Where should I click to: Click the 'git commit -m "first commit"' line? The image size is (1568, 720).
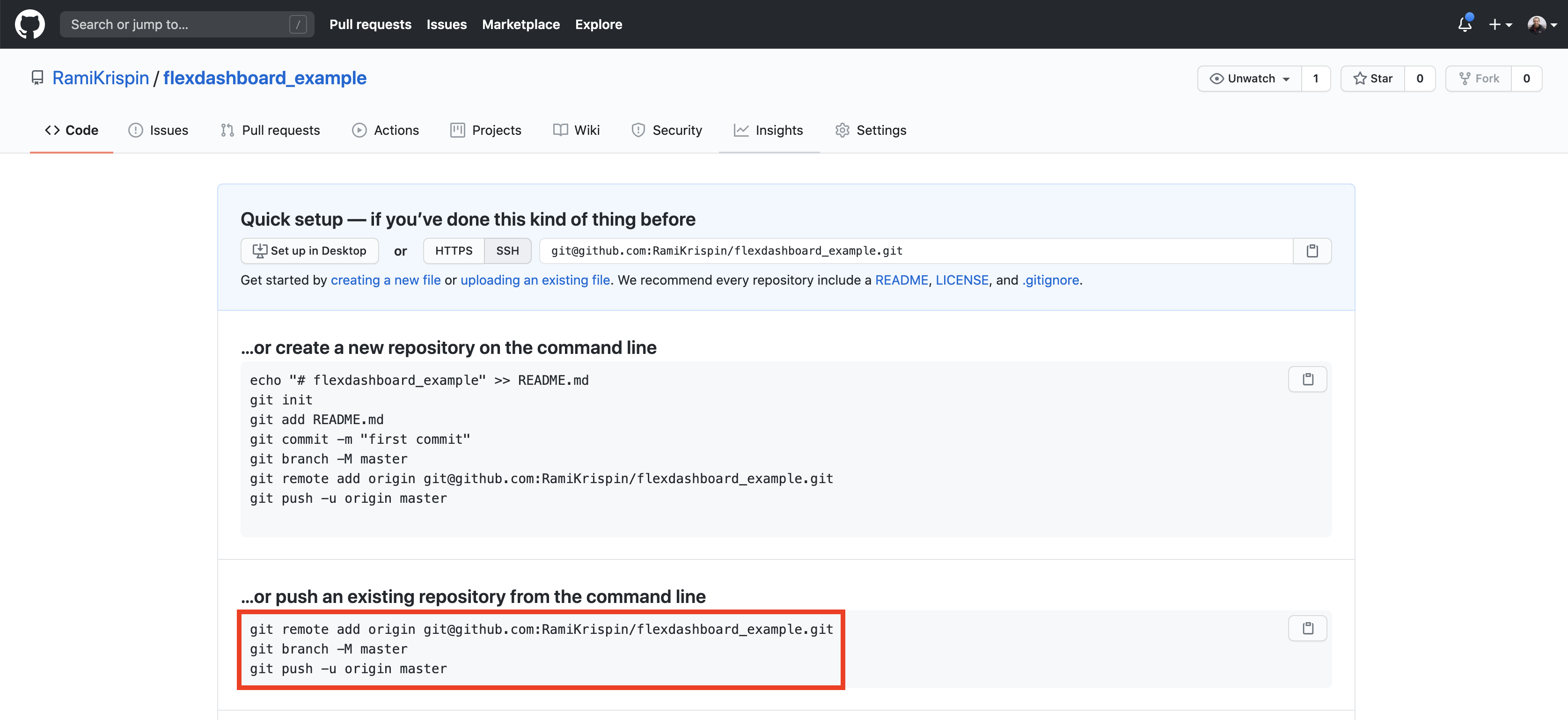360,439
